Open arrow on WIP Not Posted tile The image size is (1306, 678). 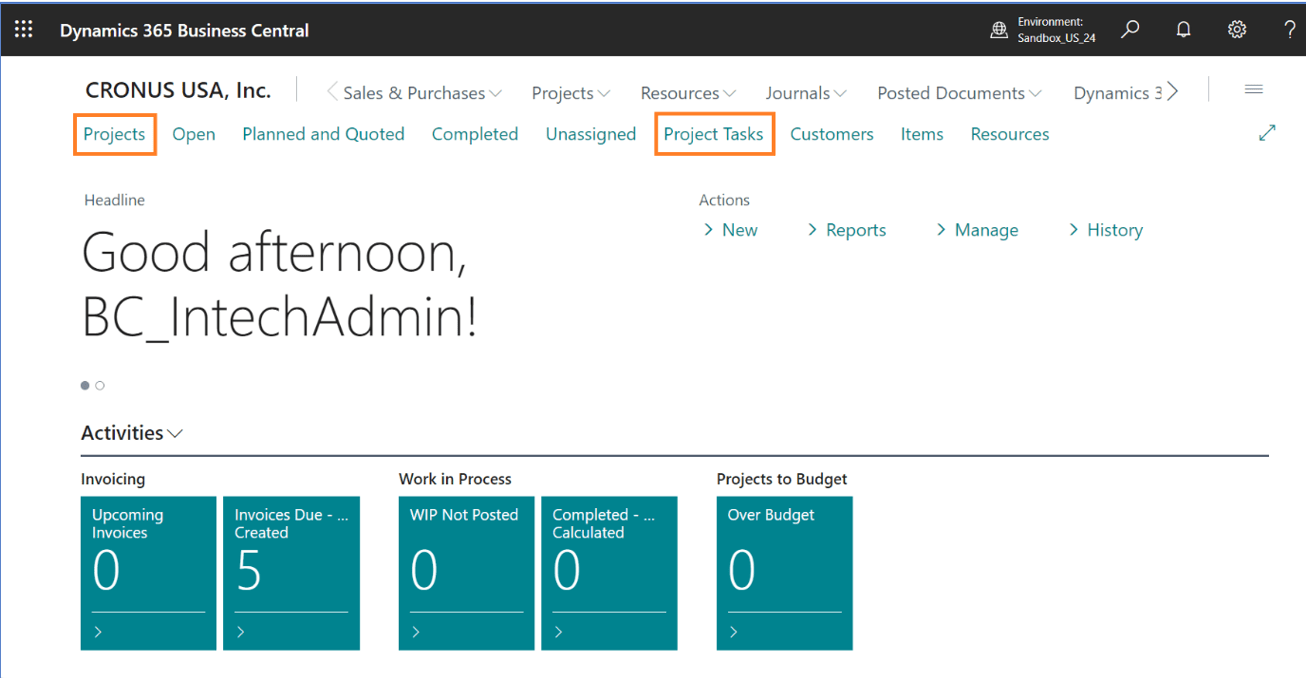pyautogui.click(x=416, y=632)
